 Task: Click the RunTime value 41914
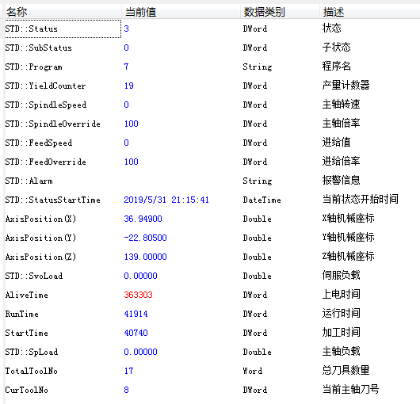click(136, 314)
